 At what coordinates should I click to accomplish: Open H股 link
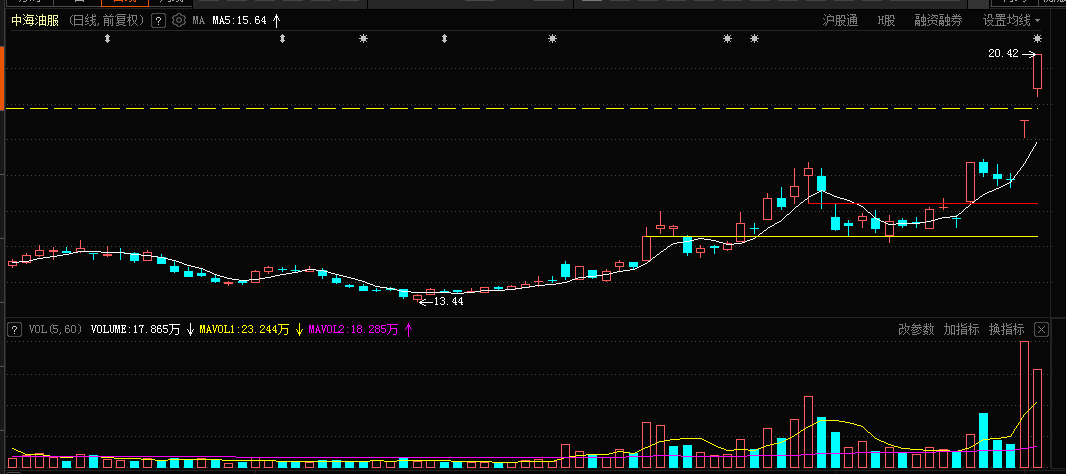[x=886, y=20]
